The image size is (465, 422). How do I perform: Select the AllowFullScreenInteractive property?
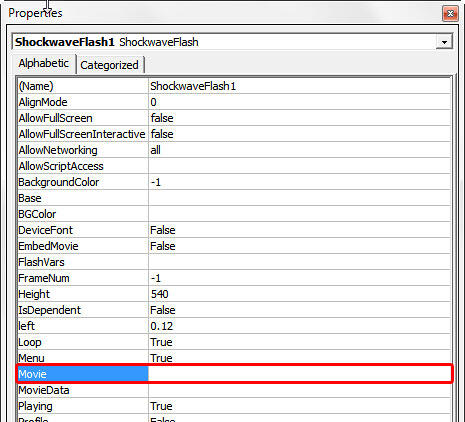click(83, 134)
